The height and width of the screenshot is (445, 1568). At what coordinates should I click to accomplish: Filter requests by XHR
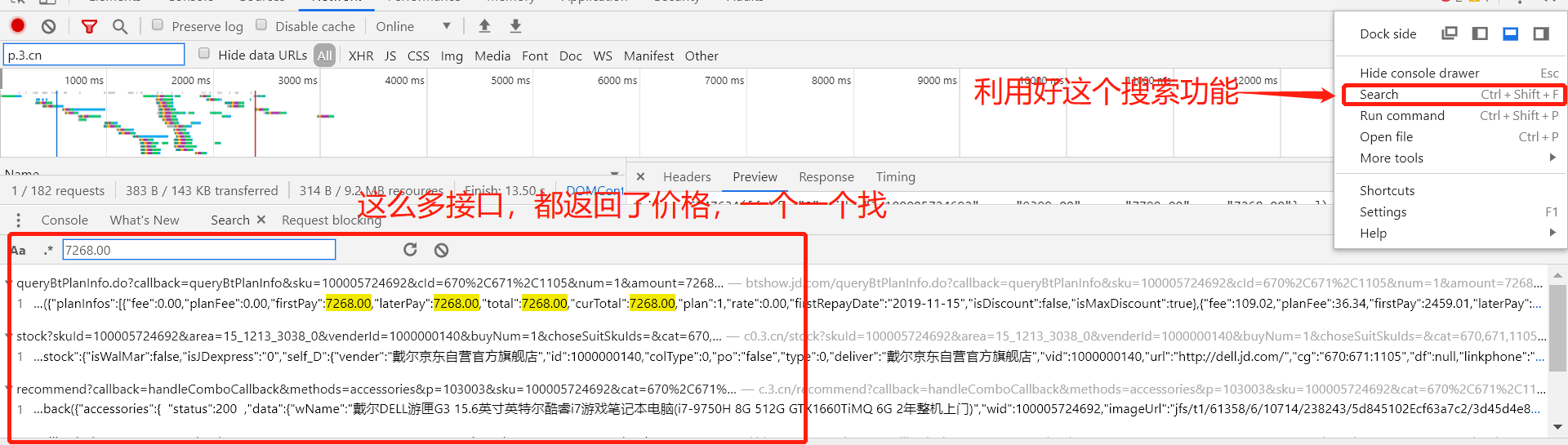click(x=361, y=56)
